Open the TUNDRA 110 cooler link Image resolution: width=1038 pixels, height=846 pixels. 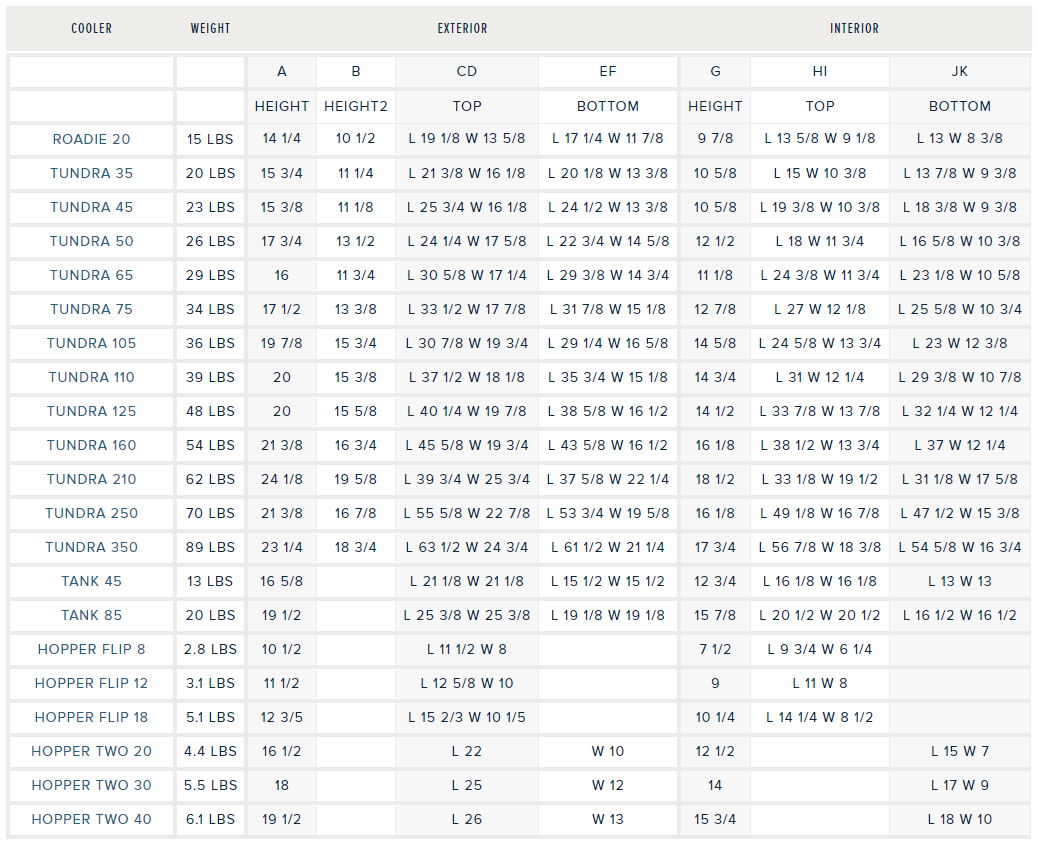point(91,377)
